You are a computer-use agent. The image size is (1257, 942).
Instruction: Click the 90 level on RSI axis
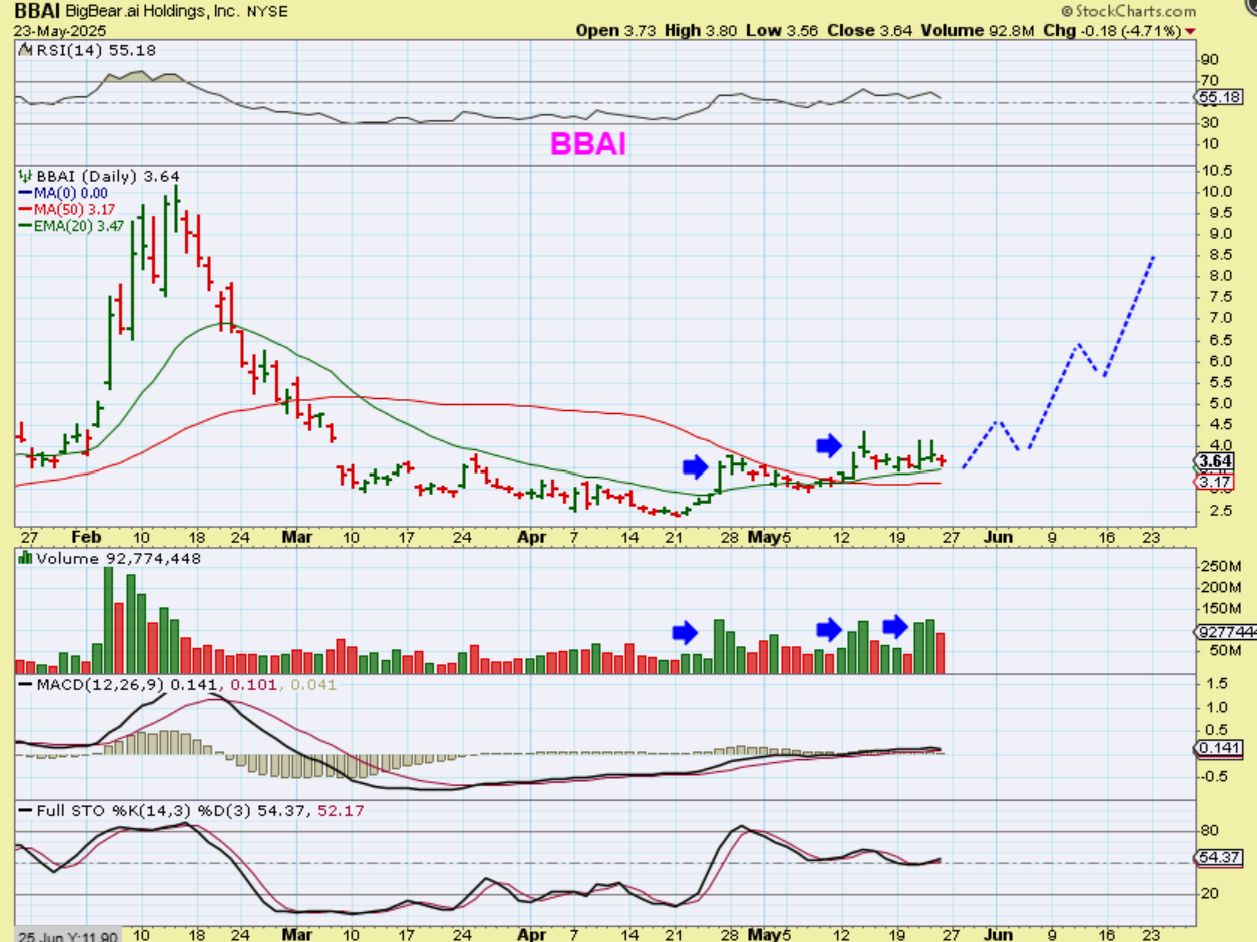[1212, 59]
